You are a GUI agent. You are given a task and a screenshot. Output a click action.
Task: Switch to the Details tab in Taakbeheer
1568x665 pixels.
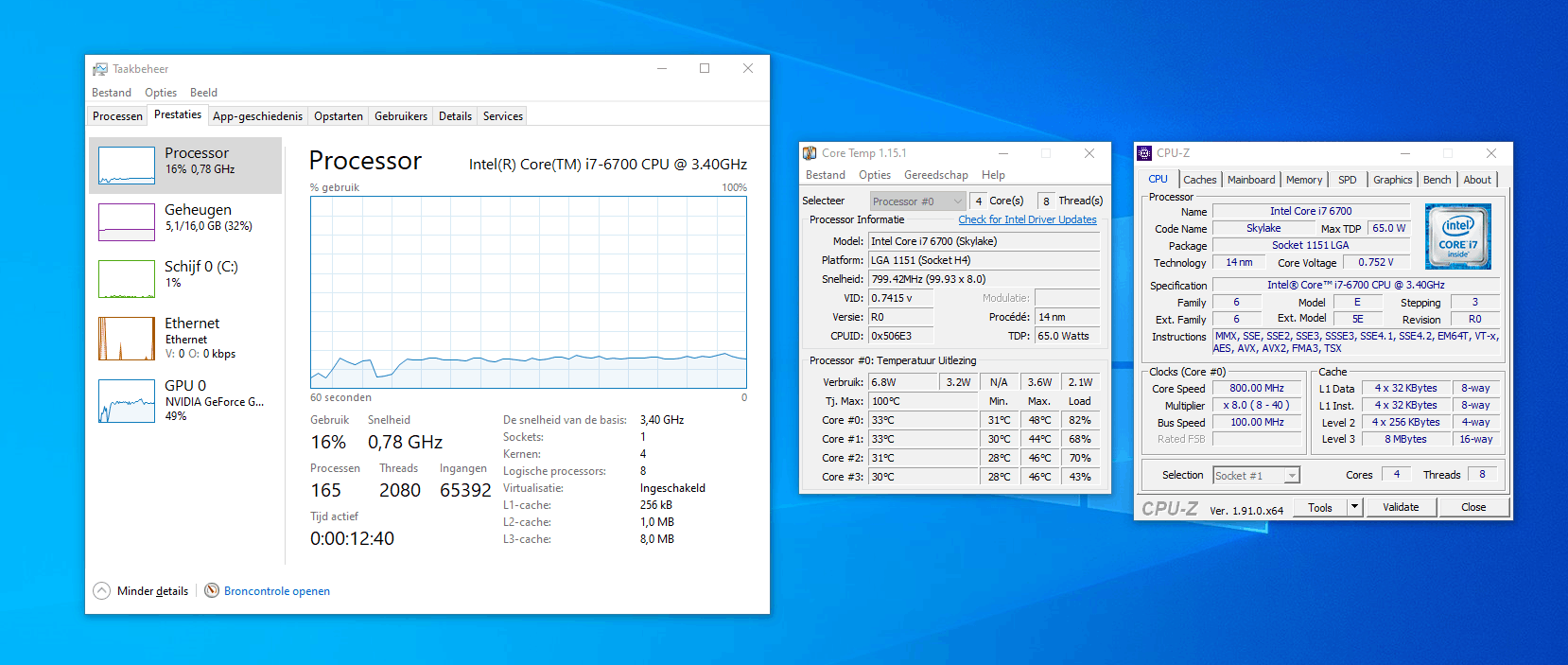[x=455, y=116]
